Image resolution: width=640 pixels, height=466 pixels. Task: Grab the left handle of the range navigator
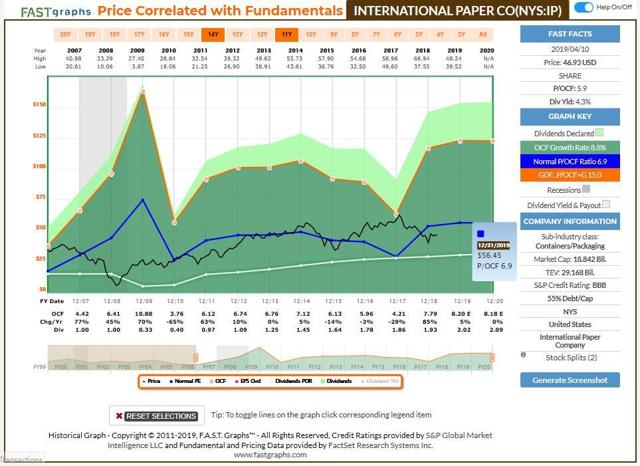pyautogui.click(x=196, y=357)
